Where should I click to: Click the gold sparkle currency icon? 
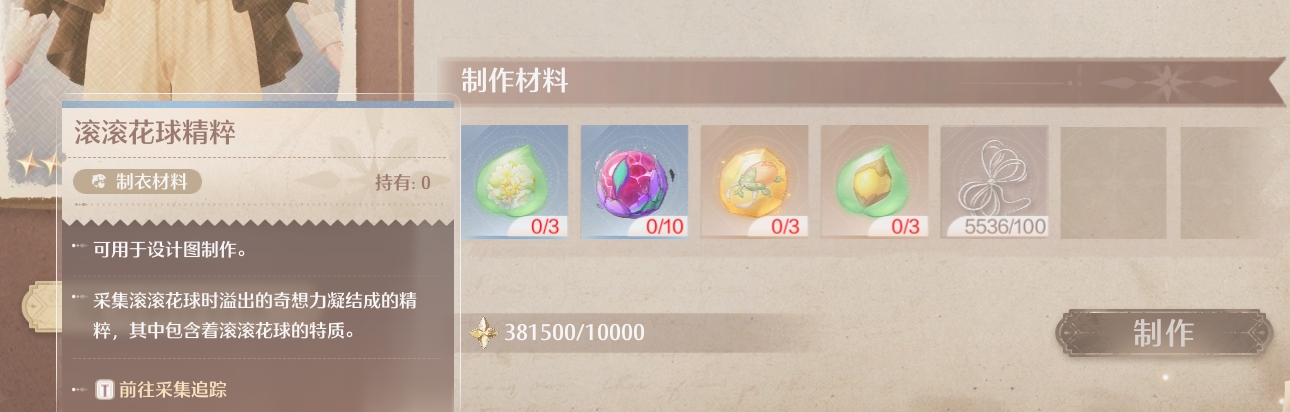pos(484,331)
